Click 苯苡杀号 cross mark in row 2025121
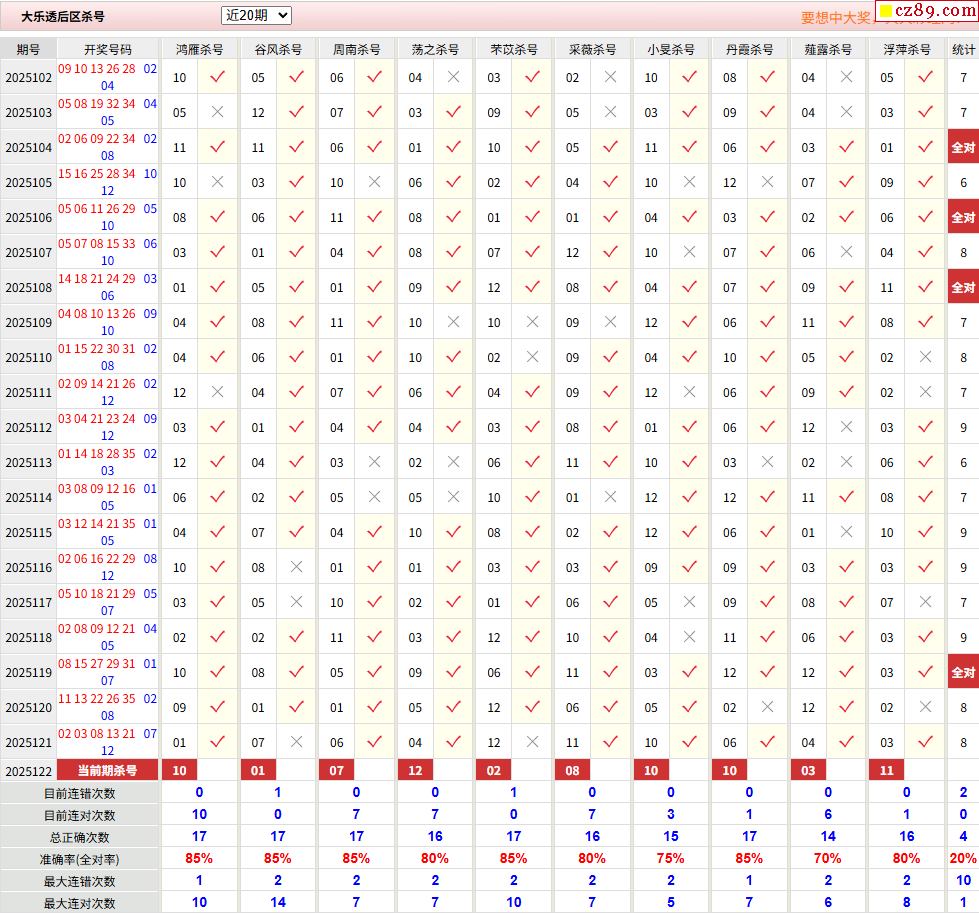 (532, 743)
